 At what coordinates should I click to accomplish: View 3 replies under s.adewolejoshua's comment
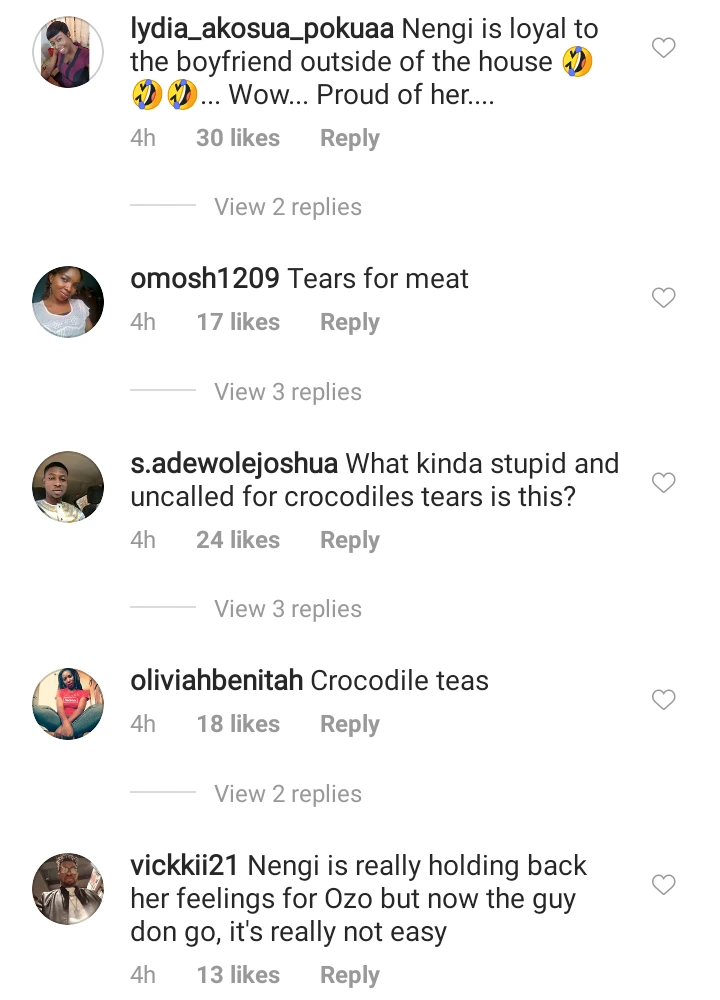[x=288, y=609]
